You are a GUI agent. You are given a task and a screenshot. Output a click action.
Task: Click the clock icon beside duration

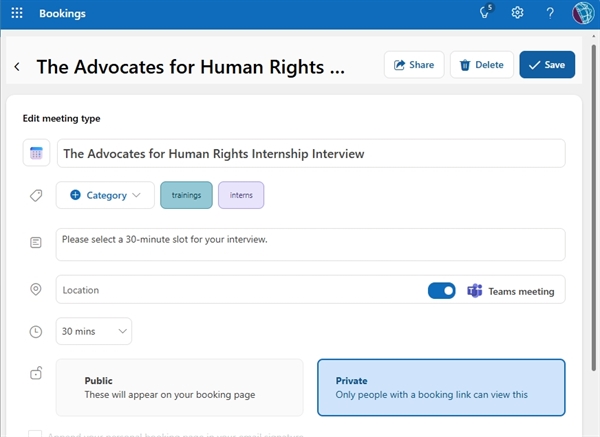coord(36,331)
